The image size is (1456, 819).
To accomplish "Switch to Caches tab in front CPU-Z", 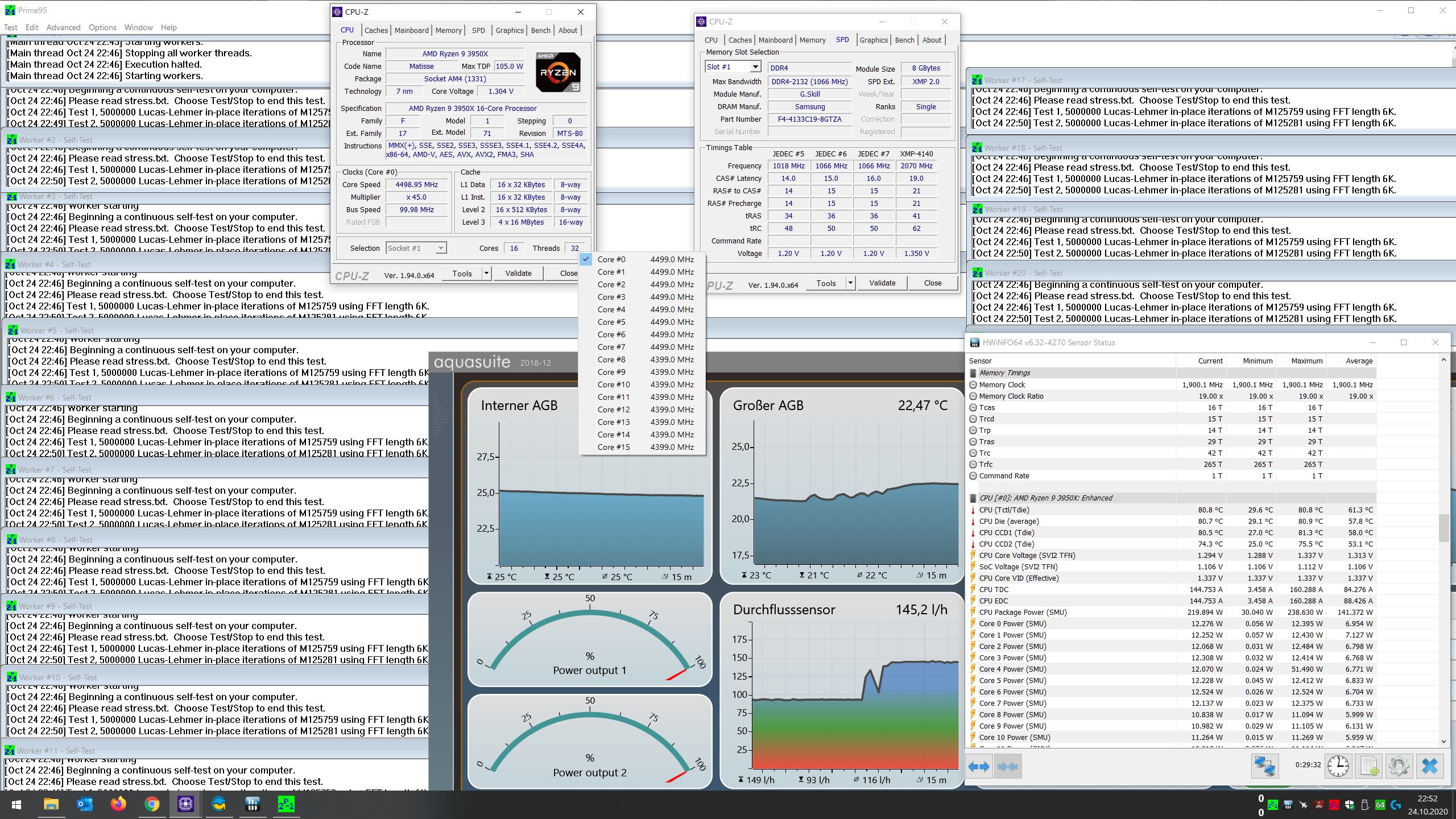I will pos(376,31).
